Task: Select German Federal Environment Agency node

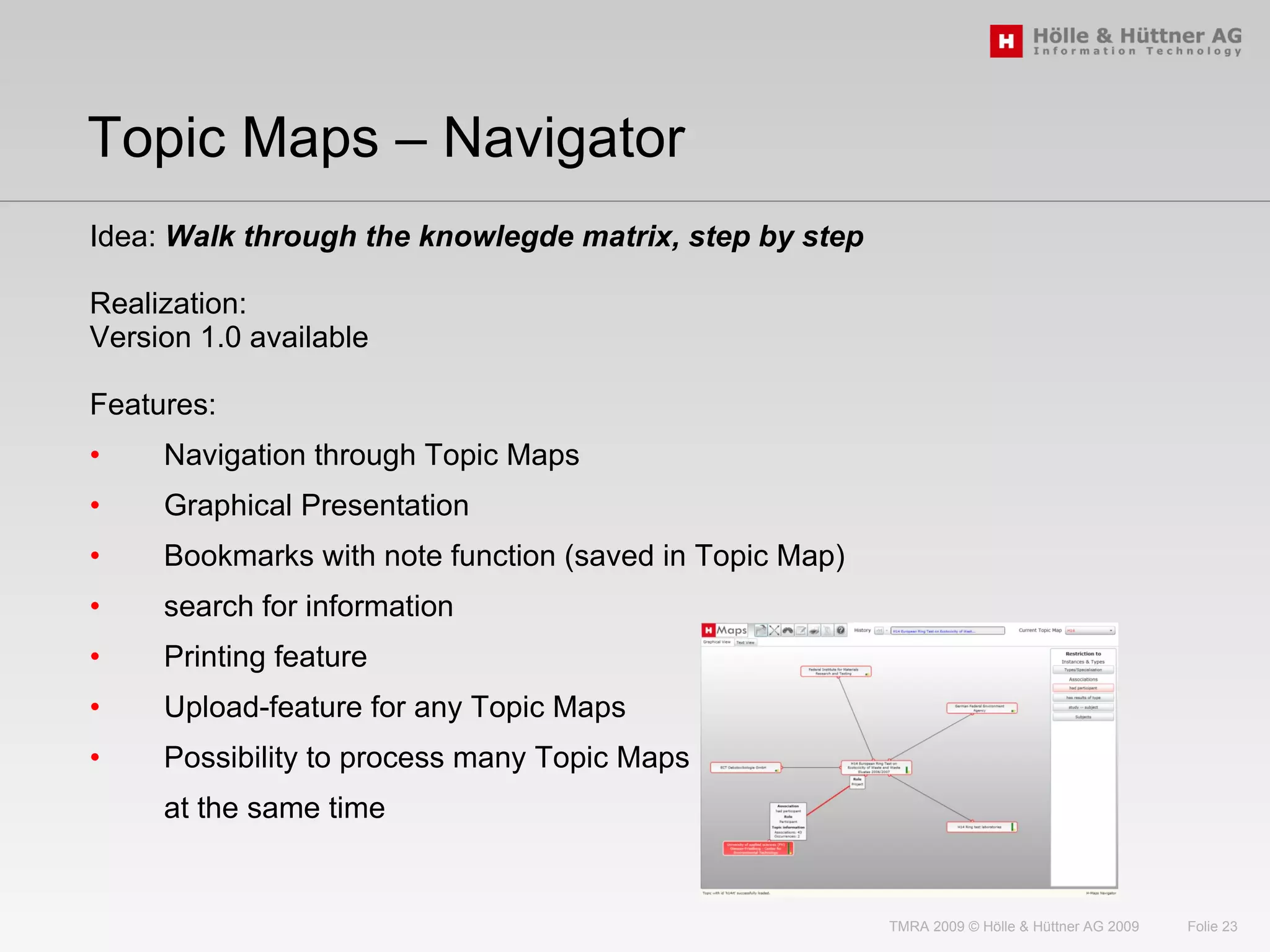Action: click(982, 708)
